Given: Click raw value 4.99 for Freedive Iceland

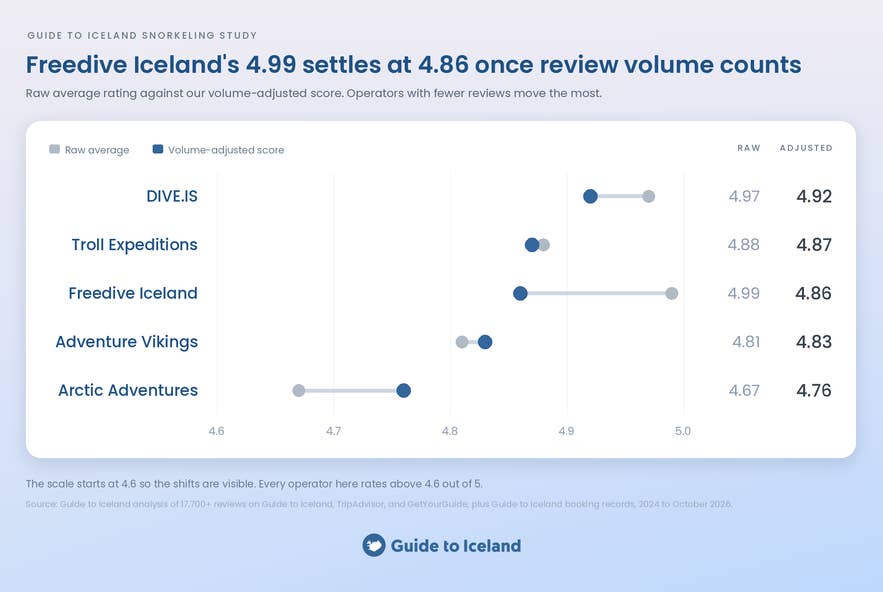Looking at the screenshot, I should 743,293.
